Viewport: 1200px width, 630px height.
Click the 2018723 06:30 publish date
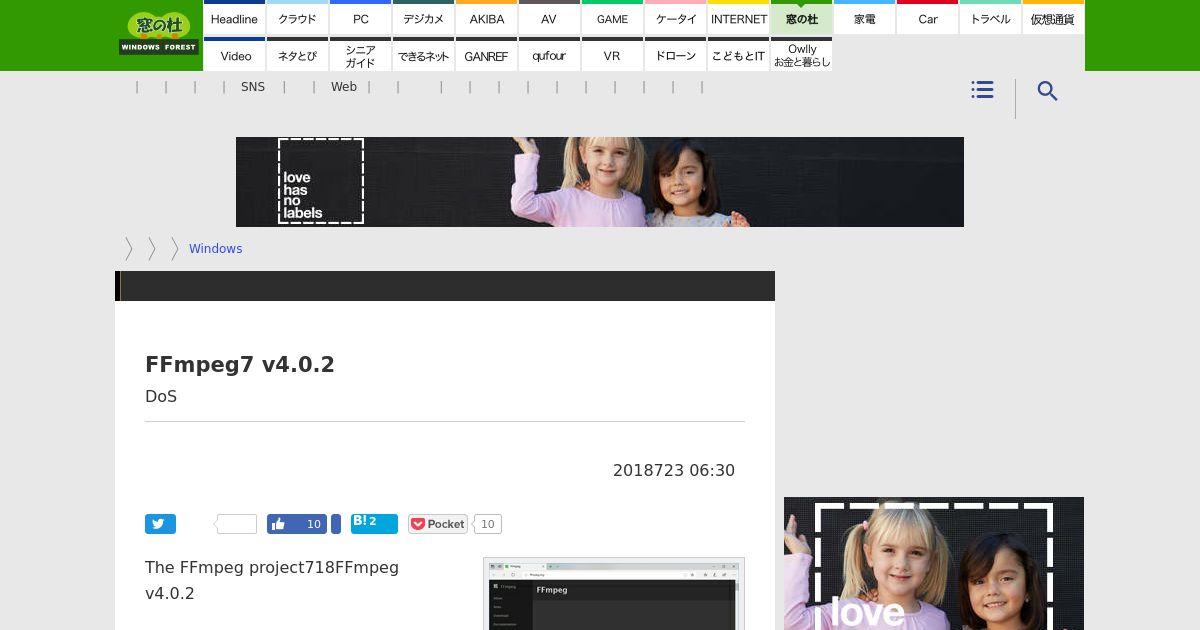674,470
